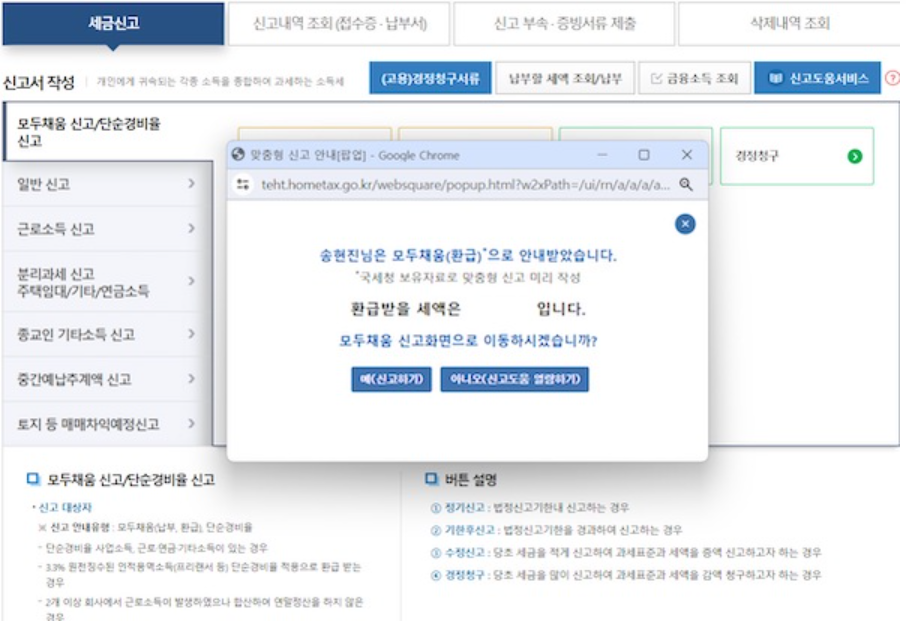Click square bullet icon beside 모두채움 신고/단순경비율 heading

click(x=34, y=479)
